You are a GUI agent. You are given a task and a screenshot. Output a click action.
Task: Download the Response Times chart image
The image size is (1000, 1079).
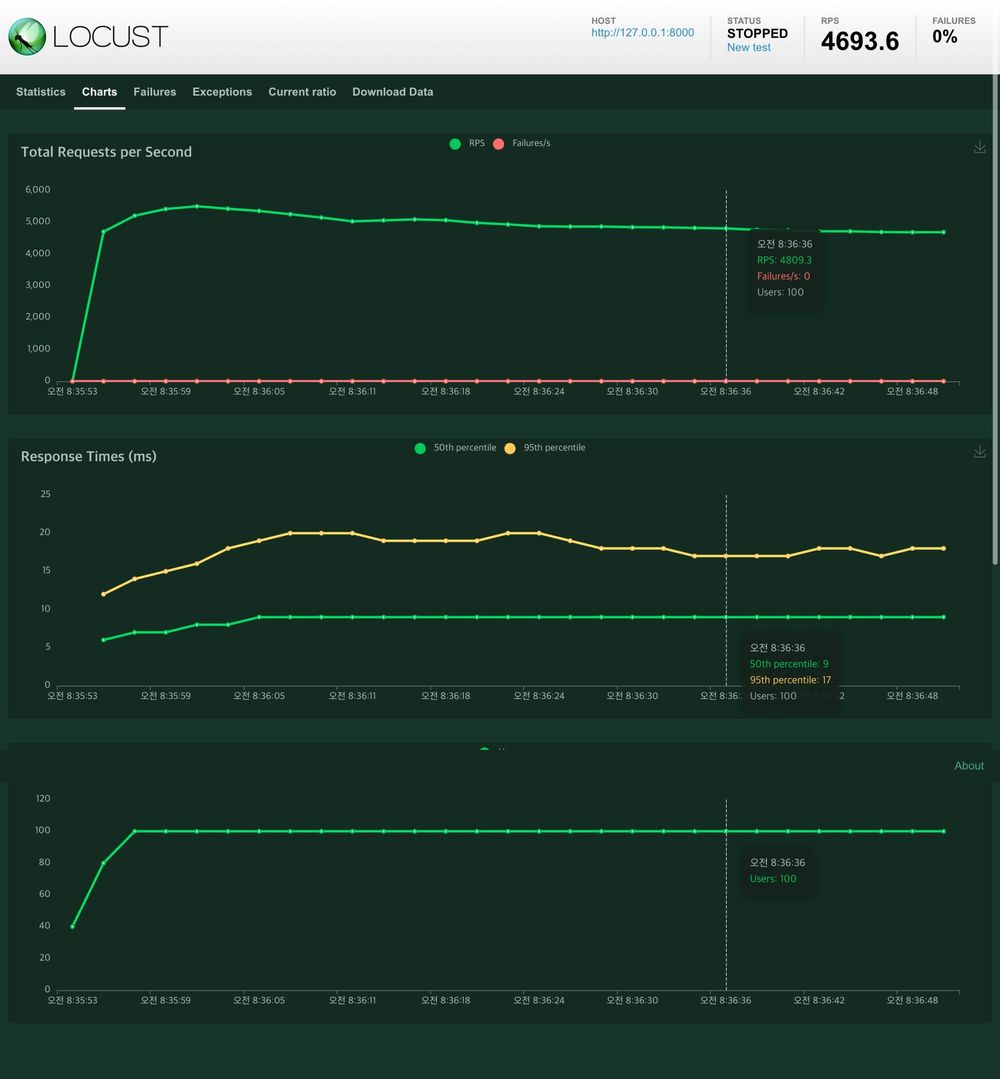980,451
